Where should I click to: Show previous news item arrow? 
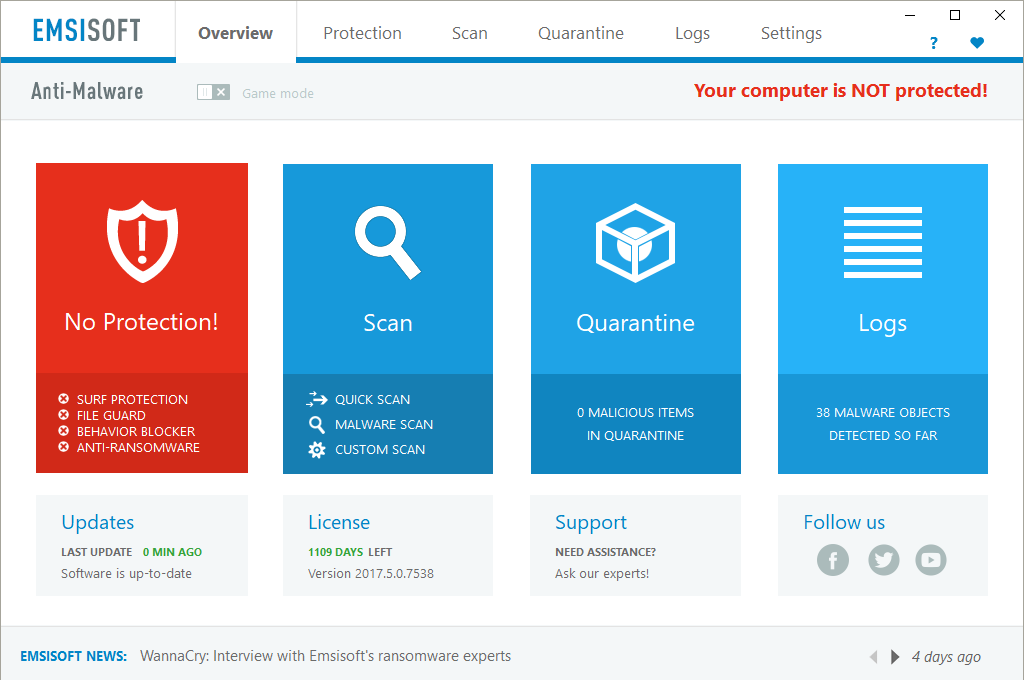(x=873, y=657)
